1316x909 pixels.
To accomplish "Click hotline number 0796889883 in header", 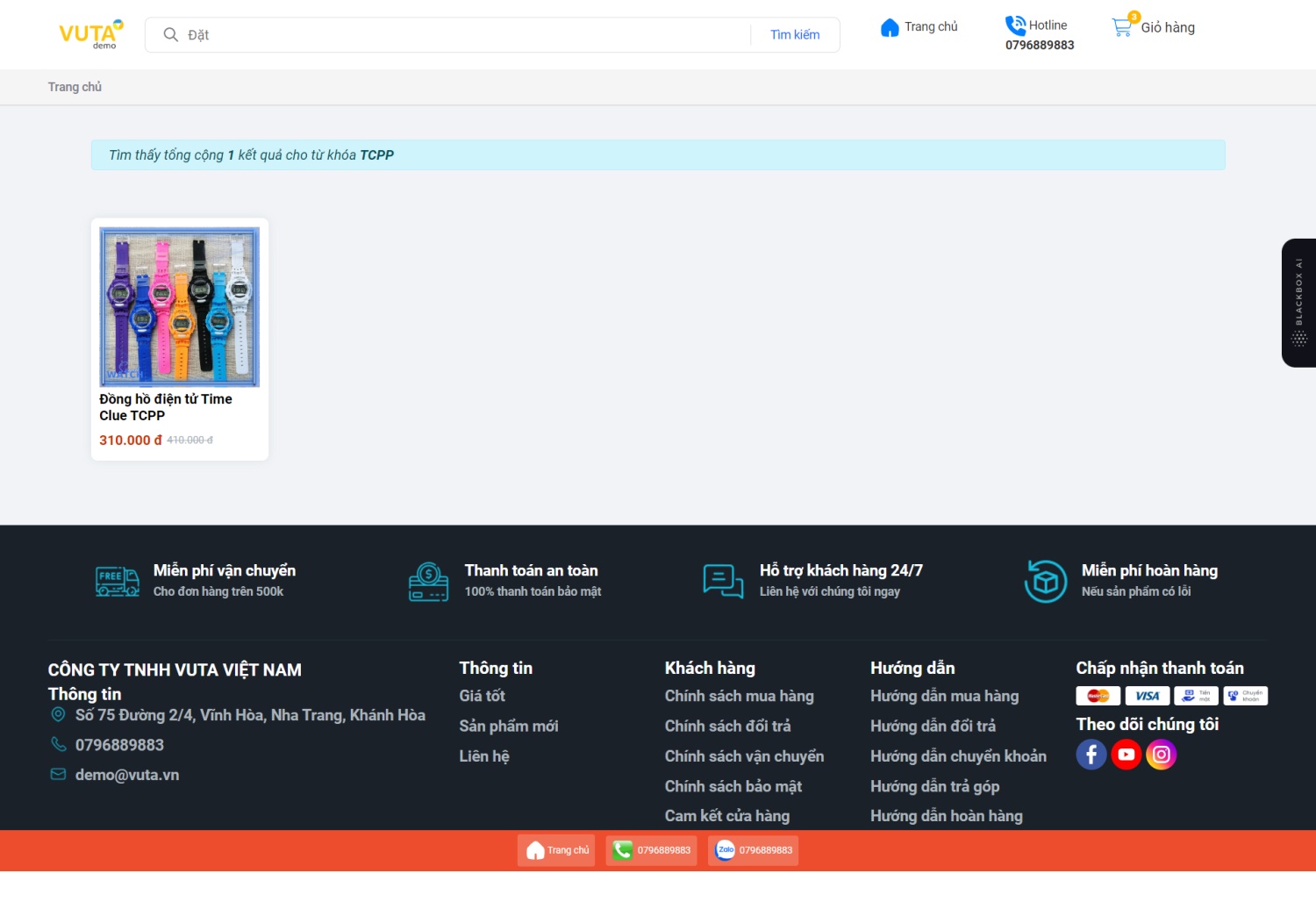I will [x=1040, y=45].
